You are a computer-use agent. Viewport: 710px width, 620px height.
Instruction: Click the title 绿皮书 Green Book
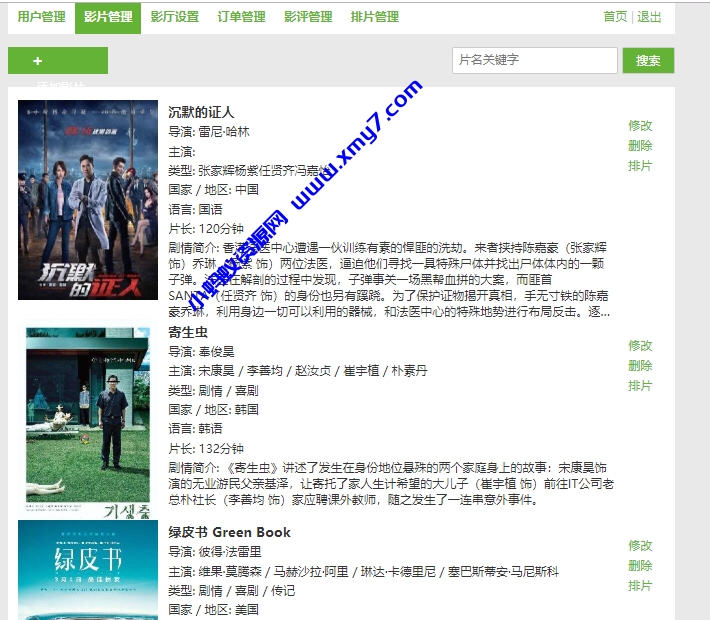click(x=229, y=532)
